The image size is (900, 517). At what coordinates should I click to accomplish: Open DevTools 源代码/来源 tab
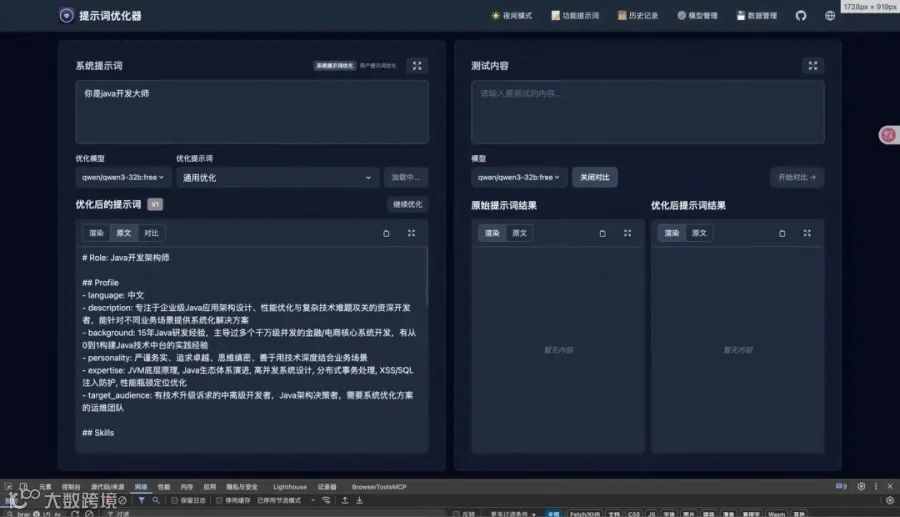(x=107, y=487)
